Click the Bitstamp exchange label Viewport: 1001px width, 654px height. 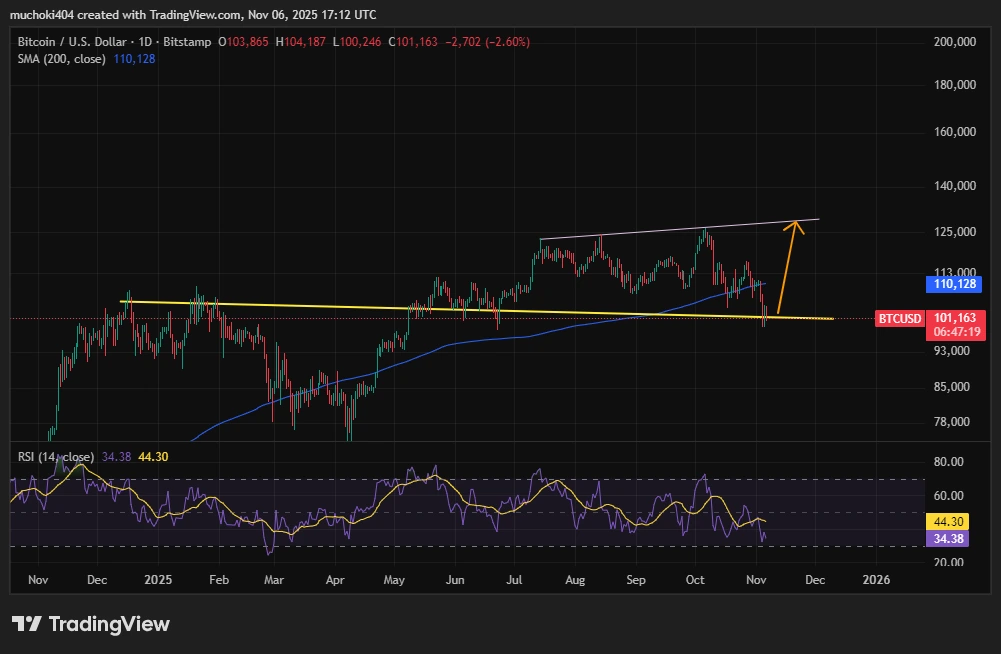click(186, 43)
